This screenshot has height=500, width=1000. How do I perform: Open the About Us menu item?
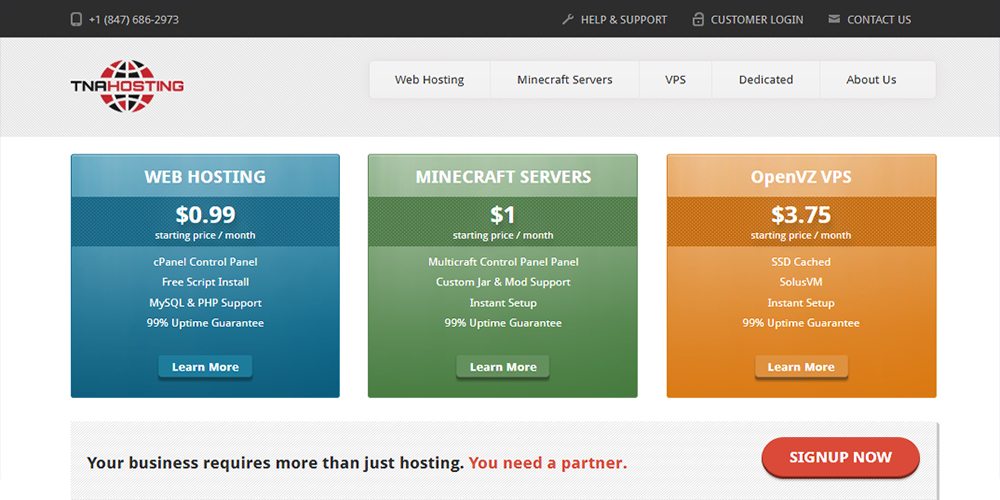pyautogui.click(x=871, y=80)
